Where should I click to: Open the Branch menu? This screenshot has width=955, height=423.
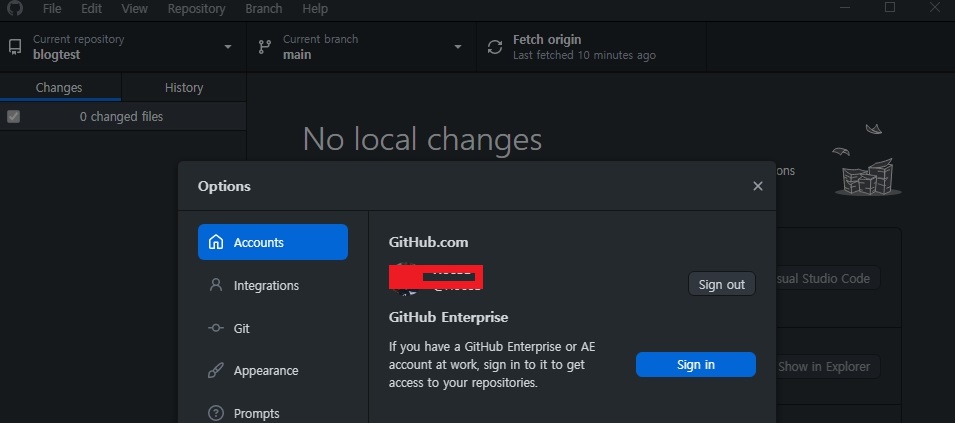click(264, 9)
